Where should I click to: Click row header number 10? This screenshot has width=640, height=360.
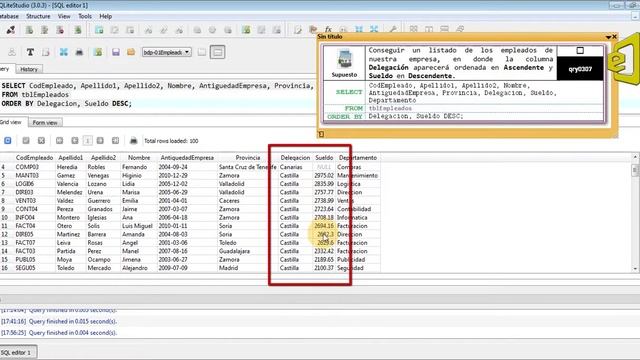coord(4,218)
